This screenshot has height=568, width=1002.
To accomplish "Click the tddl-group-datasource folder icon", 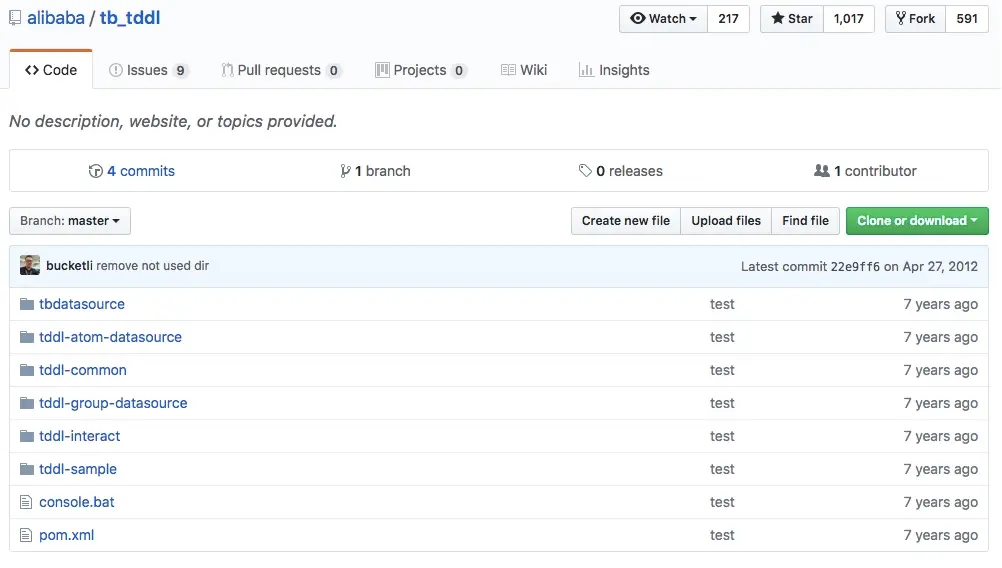I will point(27,403).
